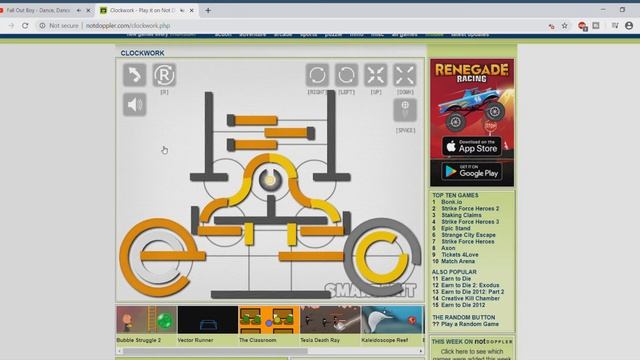Open the red extension icon left of the star
640x360 pixels.
click(551, 26)
